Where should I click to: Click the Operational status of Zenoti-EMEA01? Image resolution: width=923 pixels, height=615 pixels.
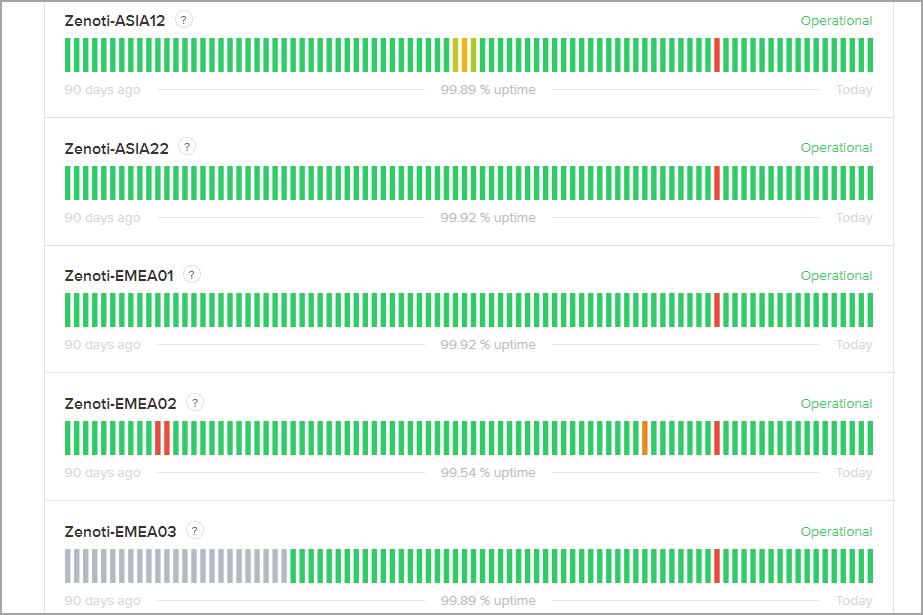click(x=836, y=275)
